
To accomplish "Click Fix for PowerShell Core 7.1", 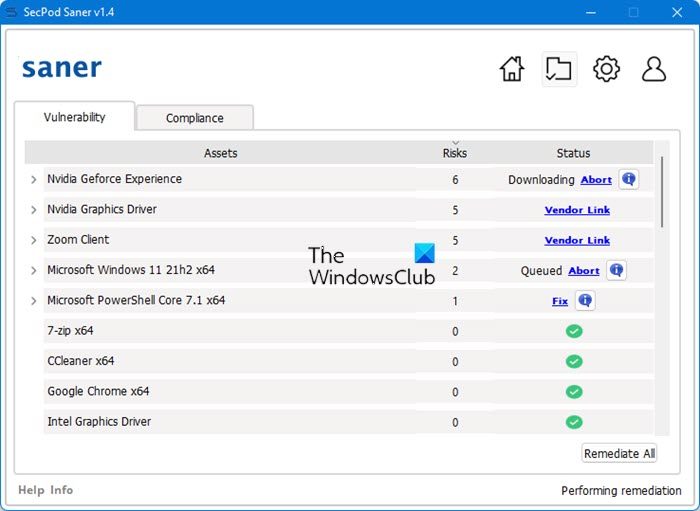I will point(560,301).
